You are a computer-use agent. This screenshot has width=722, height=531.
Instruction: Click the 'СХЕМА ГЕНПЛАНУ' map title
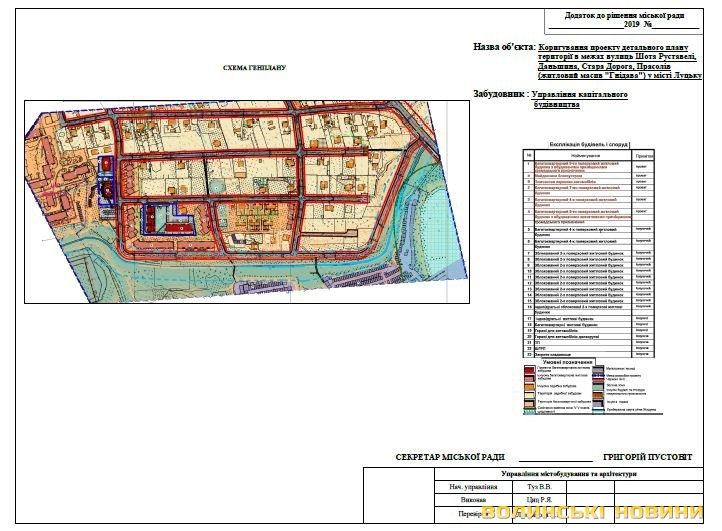256,68
